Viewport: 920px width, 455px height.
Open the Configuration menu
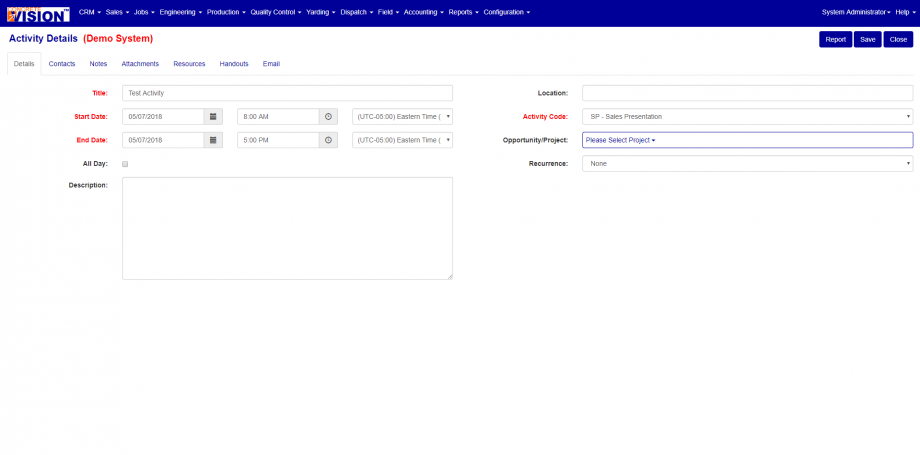[x=507, y=12]
